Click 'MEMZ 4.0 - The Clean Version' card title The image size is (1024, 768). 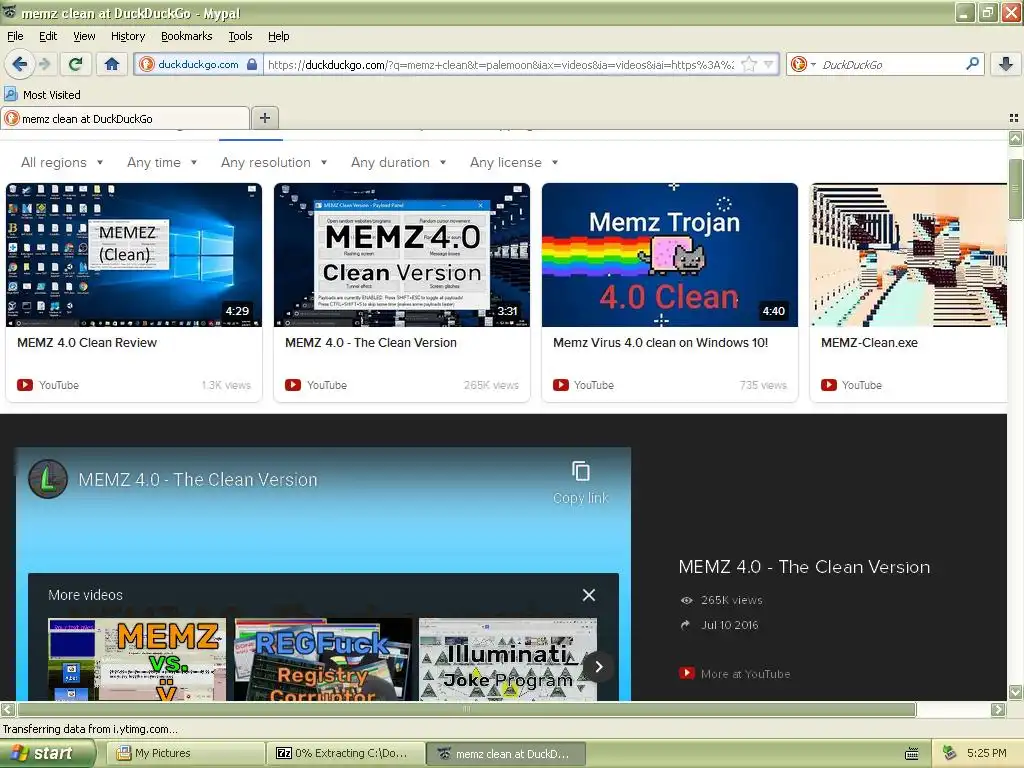click(371, 343)
